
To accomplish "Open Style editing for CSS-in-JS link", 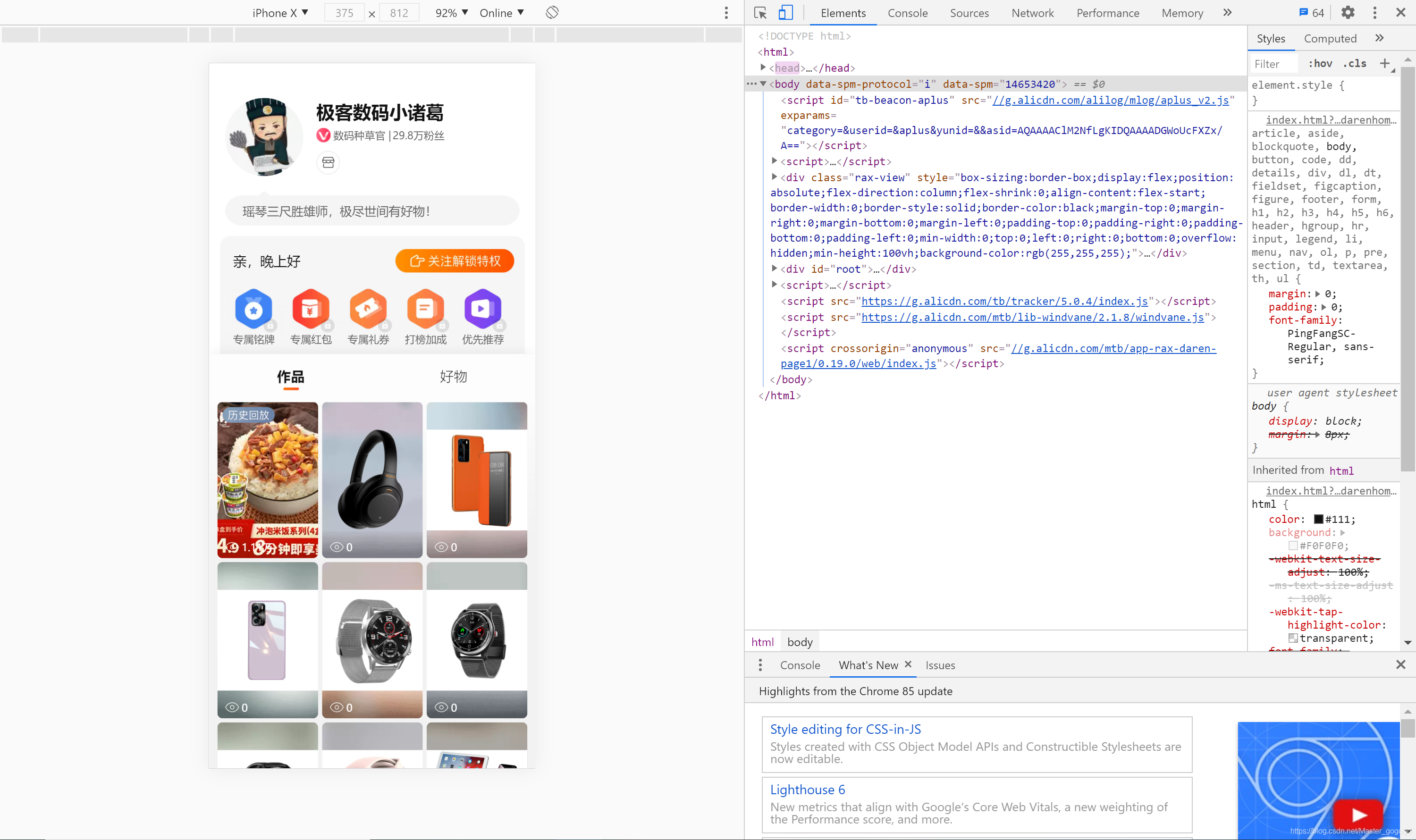I will pyautogui.click(x=845, y=729).
